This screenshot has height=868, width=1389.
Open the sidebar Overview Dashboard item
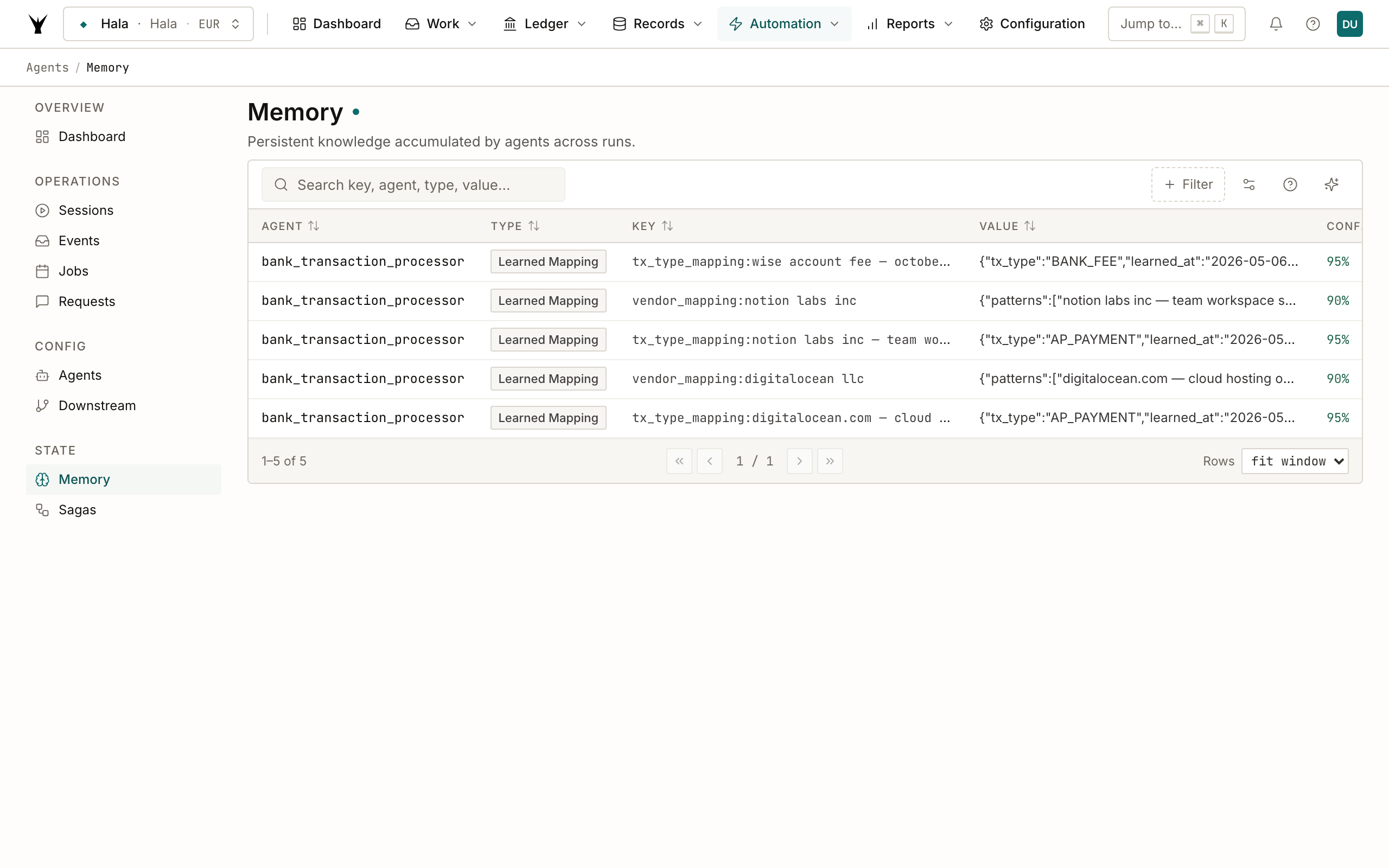(123, 137)
